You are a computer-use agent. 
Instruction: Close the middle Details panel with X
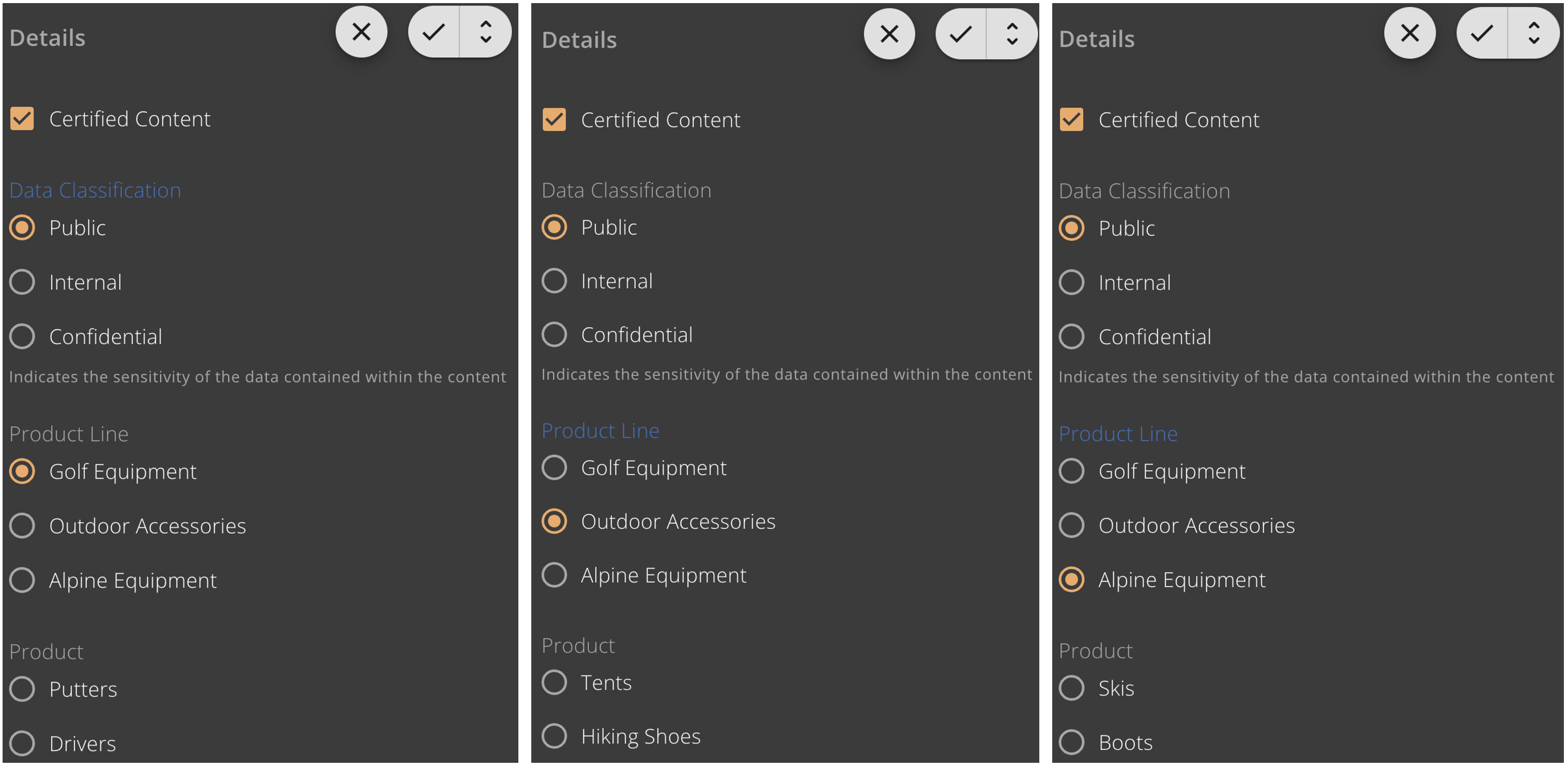coord(889,34)
